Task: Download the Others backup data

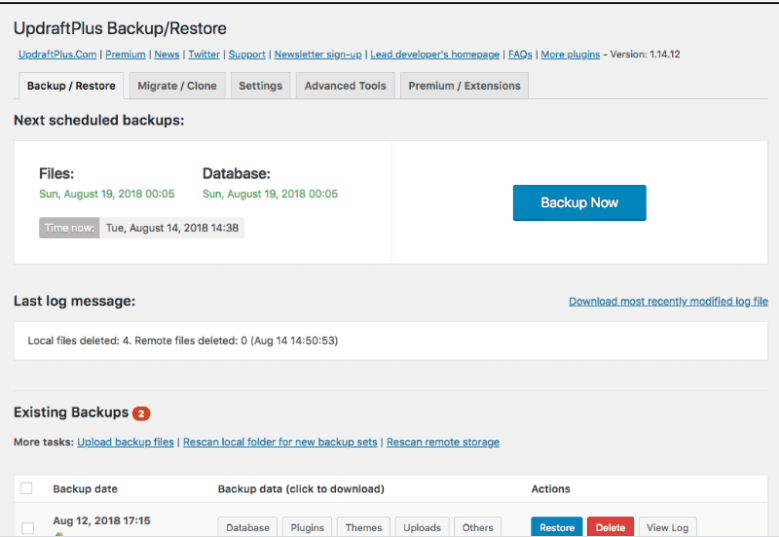Action: [477, 527]
